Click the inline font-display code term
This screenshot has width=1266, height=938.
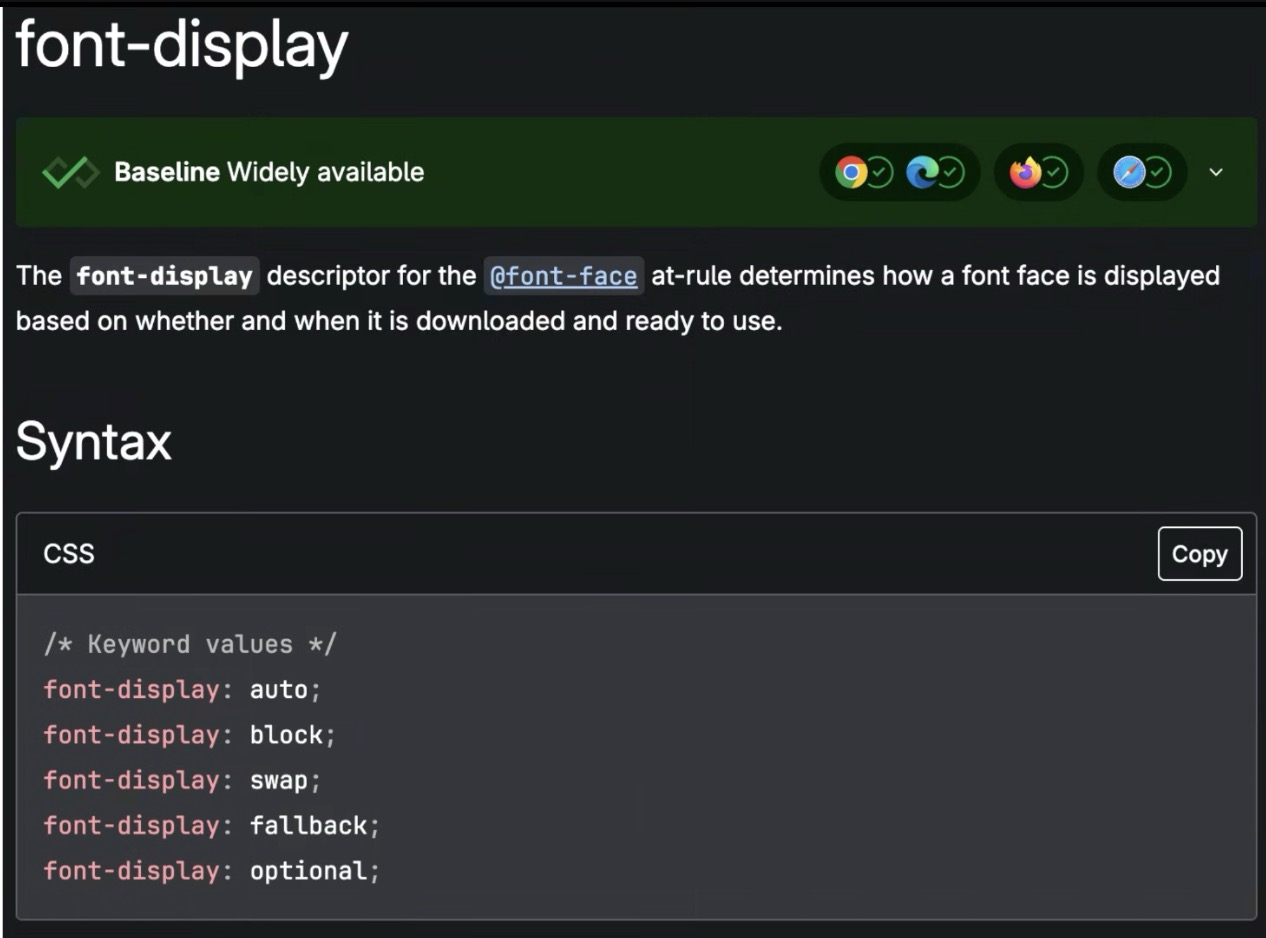point(165,276)
